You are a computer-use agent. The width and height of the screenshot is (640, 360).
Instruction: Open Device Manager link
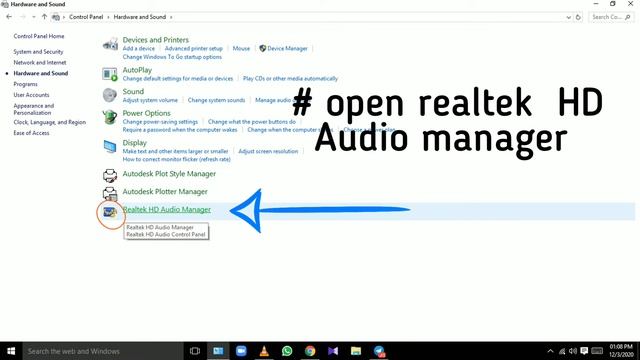point(287,49)
